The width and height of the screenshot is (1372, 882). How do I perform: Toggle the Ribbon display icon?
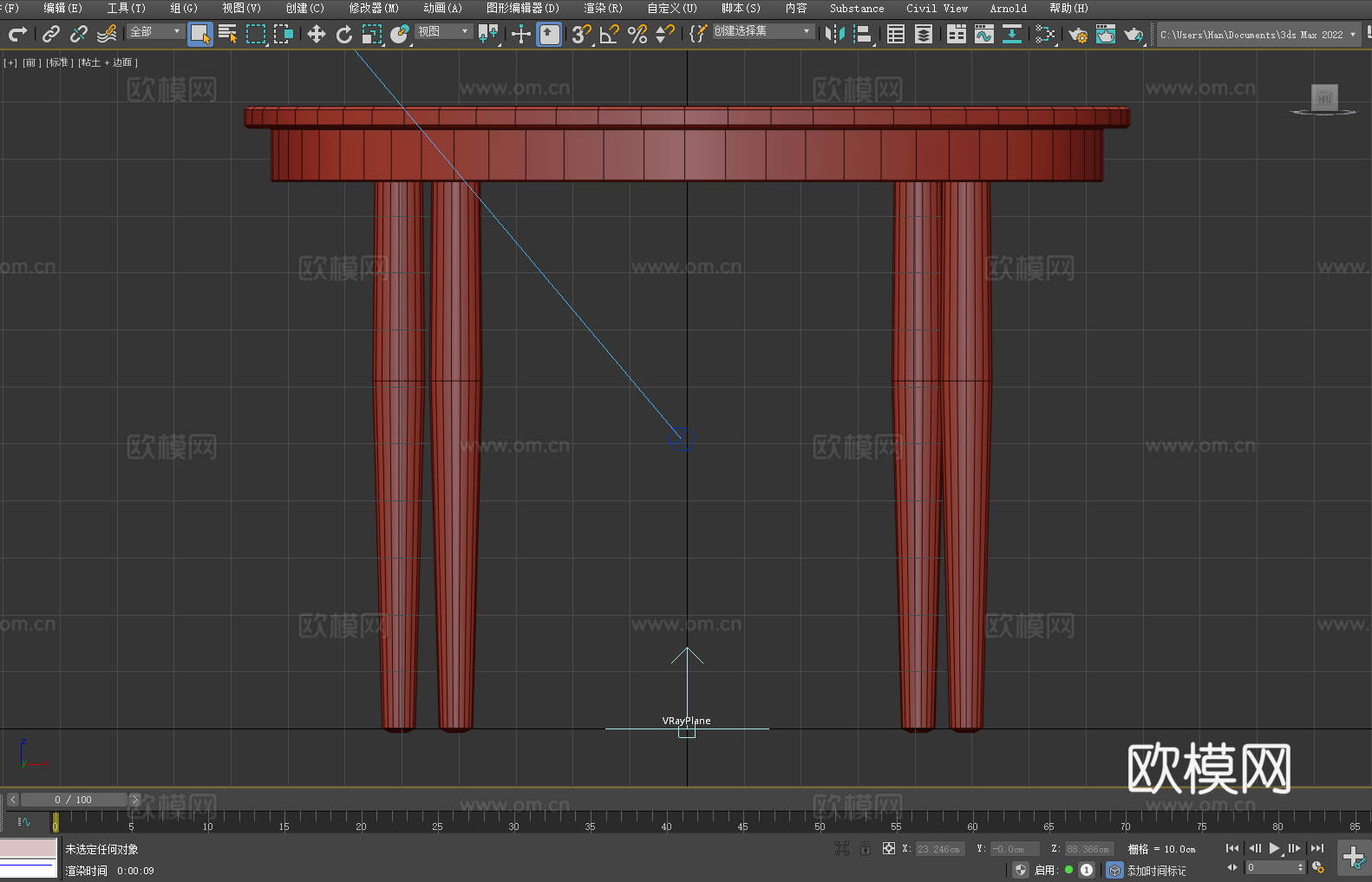point(957,34)
